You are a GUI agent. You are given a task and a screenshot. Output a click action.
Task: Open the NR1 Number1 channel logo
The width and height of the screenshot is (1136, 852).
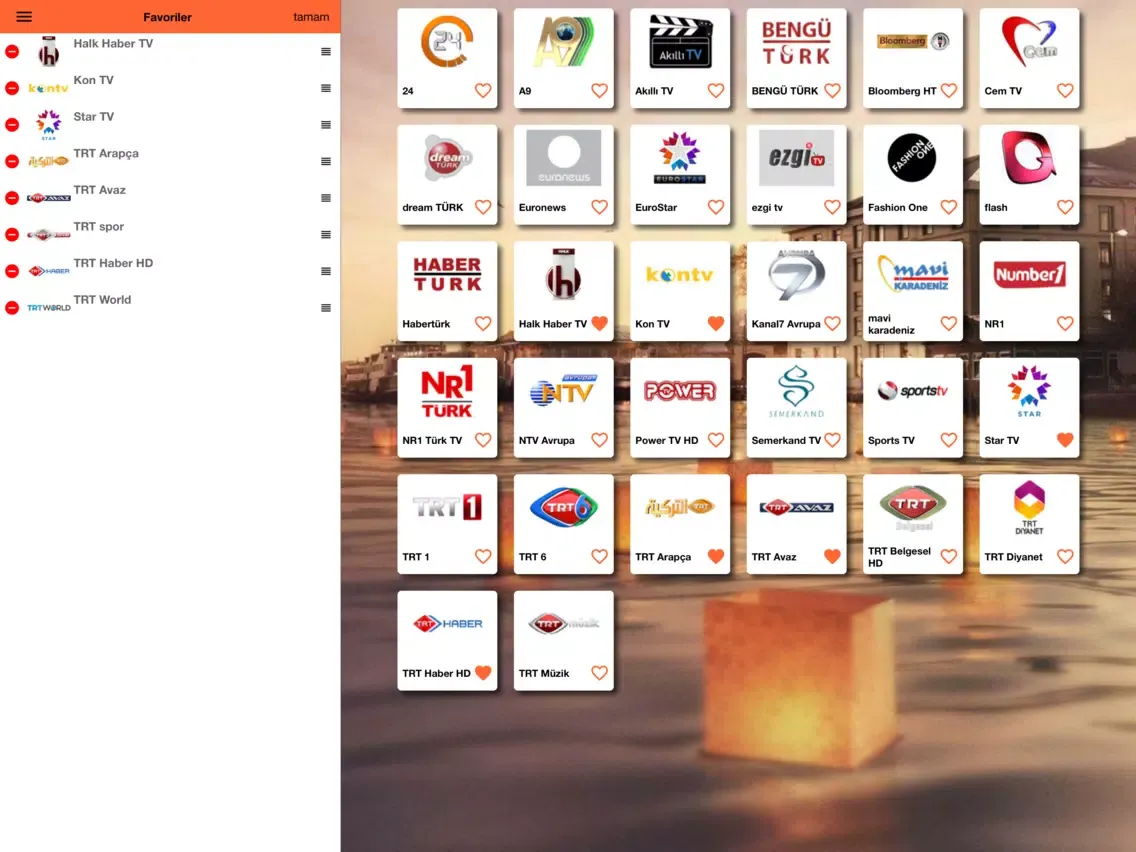1030,275
